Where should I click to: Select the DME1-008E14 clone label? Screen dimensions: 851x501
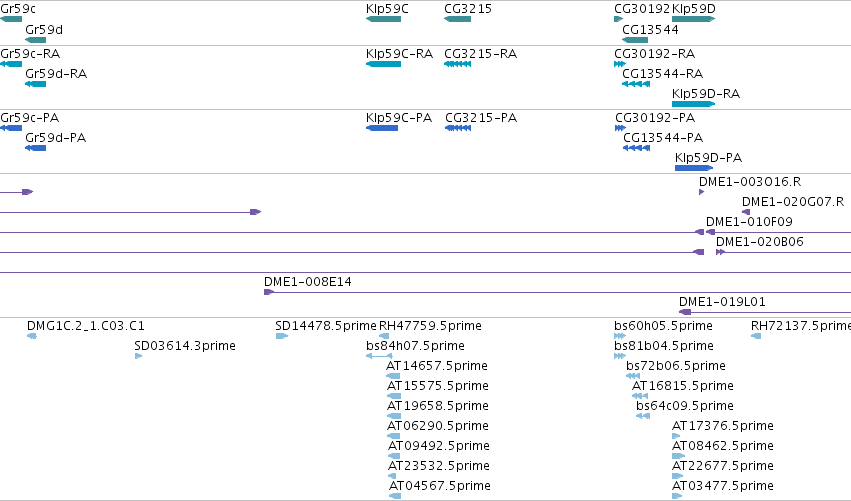(x=308, y=282)
